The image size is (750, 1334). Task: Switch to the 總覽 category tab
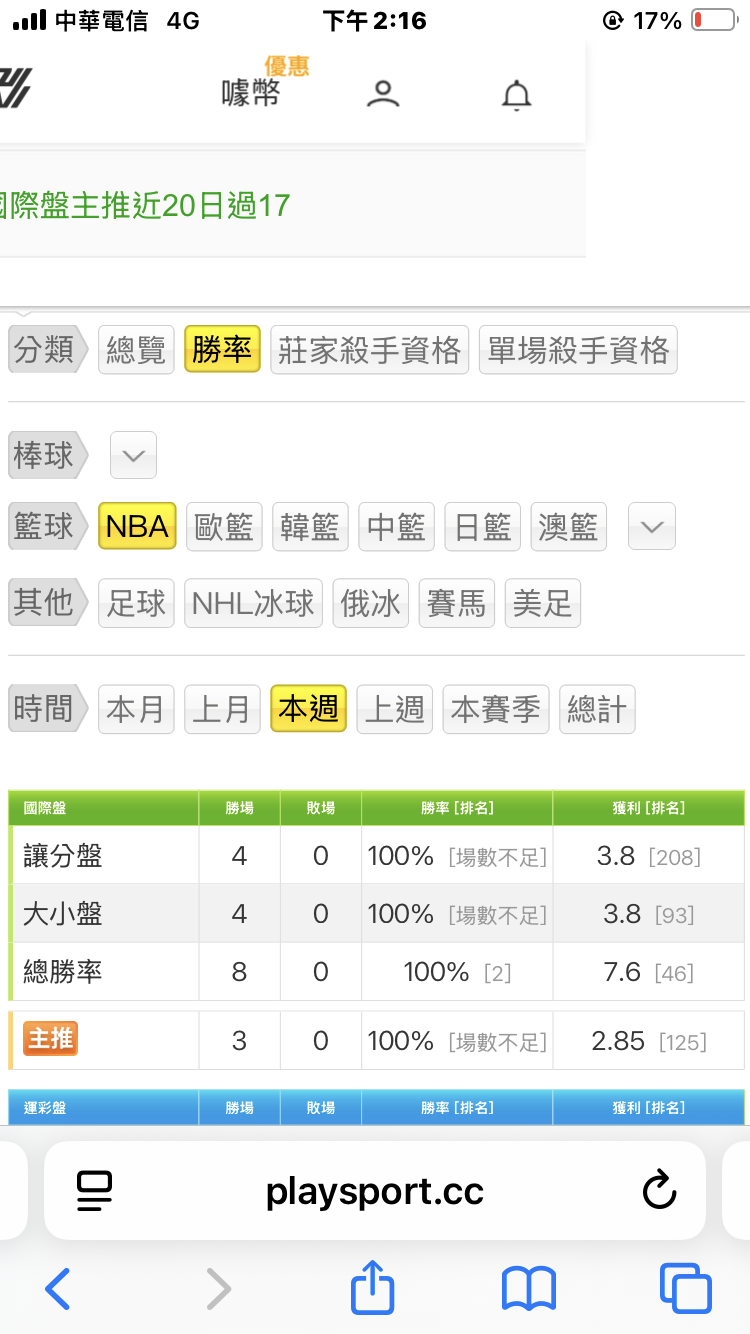point(136,350)
